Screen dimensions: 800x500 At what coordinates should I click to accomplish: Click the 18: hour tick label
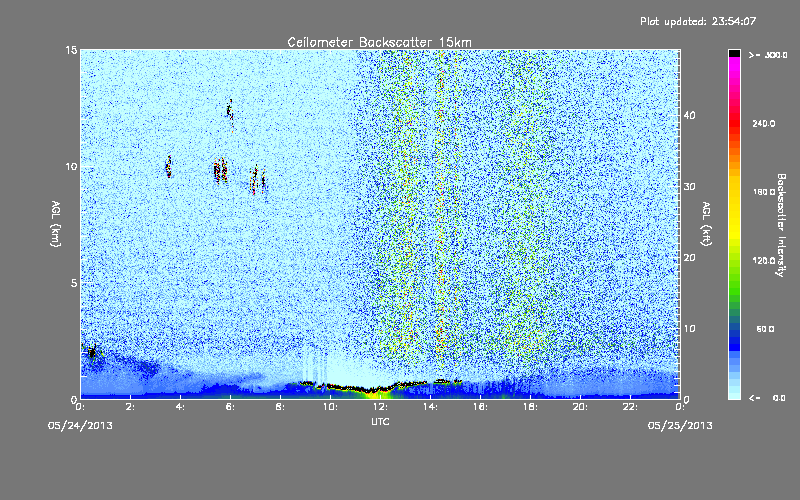[x=531, y=407]
